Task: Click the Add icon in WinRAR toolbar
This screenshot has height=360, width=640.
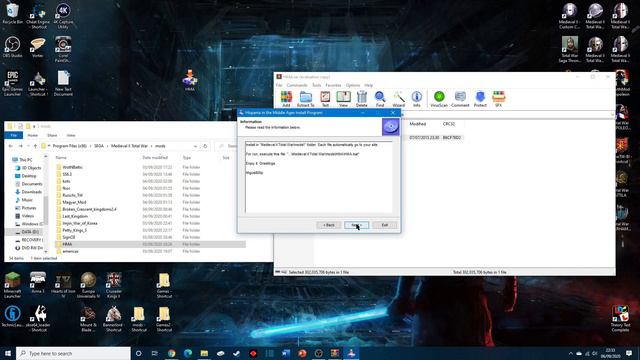Action: pyautogui.click(x=286, y=99)
